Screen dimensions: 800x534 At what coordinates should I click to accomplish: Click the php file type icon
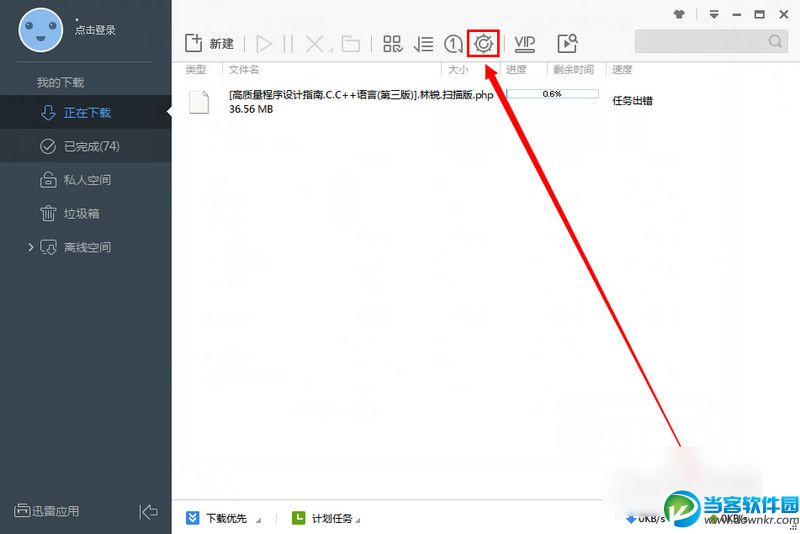[199, 101]
